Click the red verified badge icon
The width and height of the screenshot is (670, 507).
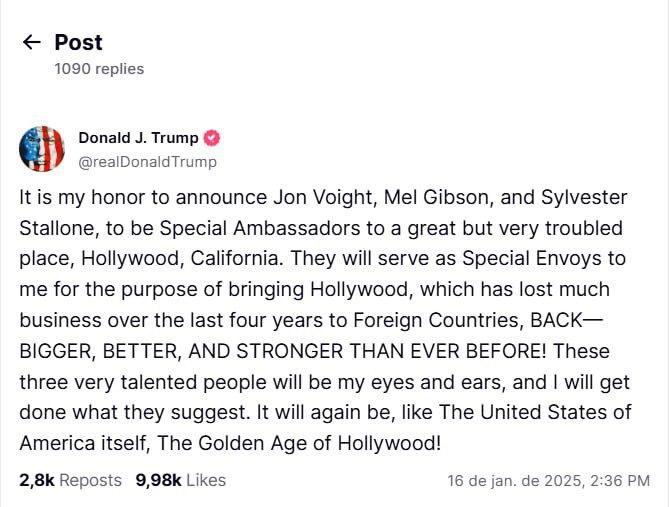212,138
